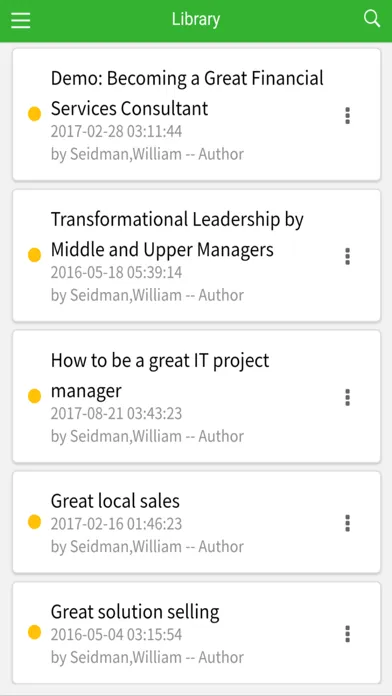Open options for Transformational Leadership item

348,257
